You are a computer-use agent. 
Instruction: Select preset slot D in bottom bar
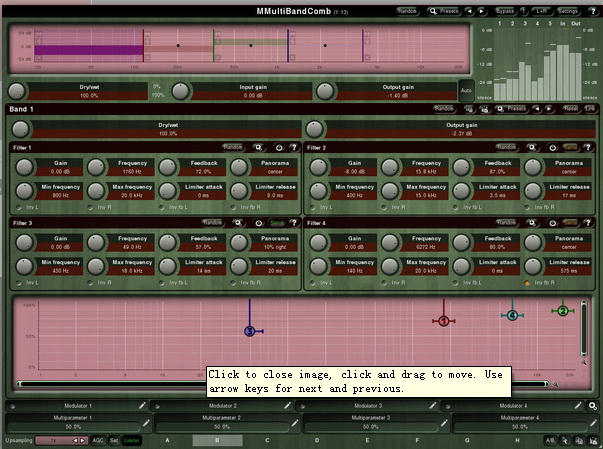317,440
